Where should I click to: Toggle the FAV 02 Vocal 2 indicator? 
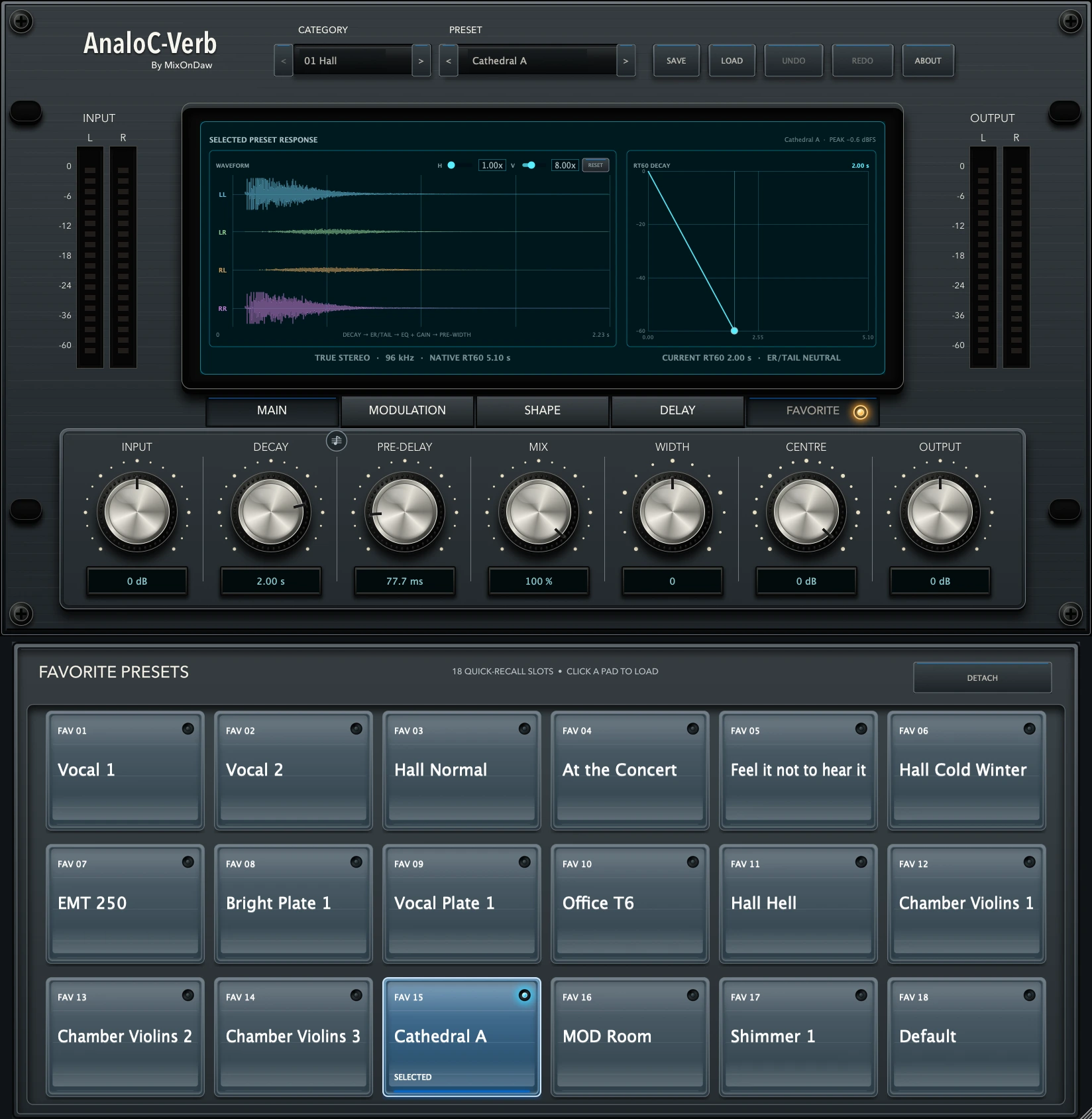click(356, 729)
